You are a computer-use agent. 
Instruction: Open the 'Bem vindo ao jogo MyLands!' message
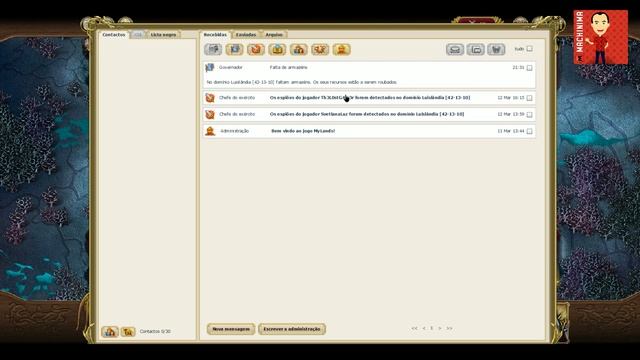click(x=303, y=131)
